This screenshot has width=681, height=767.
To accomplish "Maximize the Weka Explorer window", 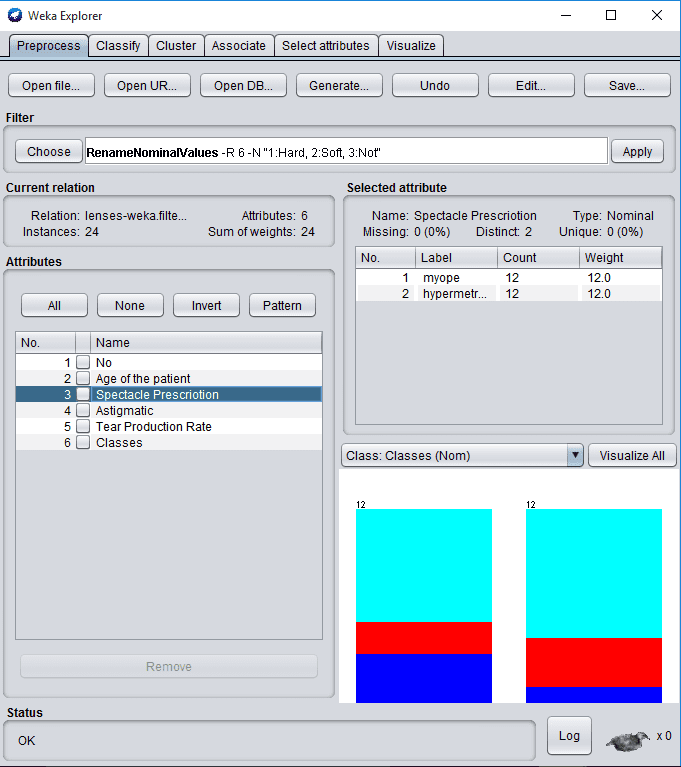I will tap(611, 15).
